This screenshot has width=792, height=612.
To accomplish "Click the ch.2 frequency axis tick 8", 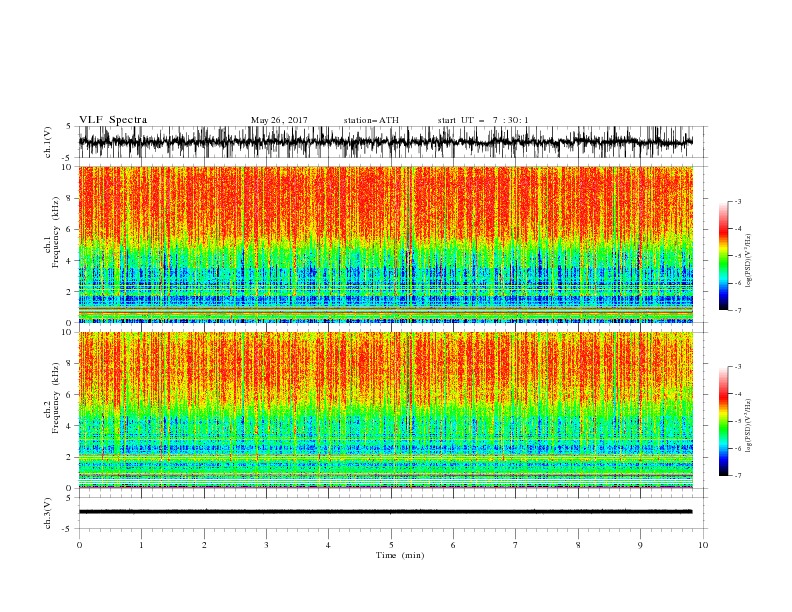I will [70, 364].
